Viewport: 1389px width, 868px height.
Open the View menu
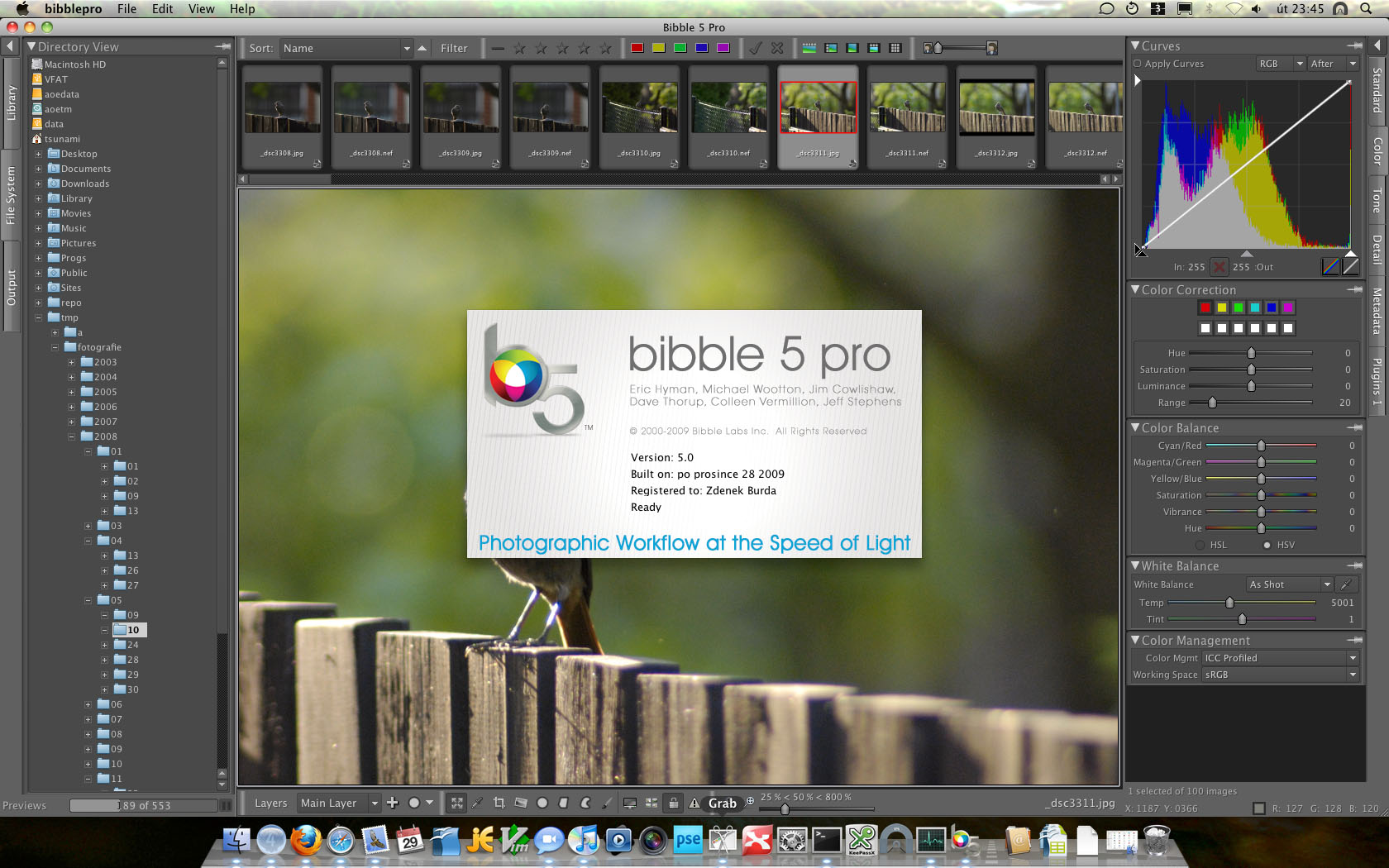pos(201,8)
